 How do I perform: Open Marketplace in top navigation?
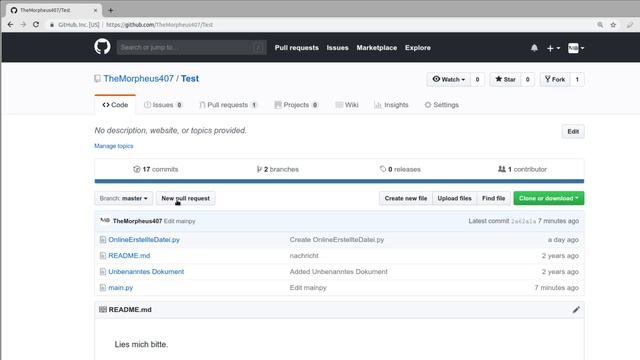[x=377, y=48]
